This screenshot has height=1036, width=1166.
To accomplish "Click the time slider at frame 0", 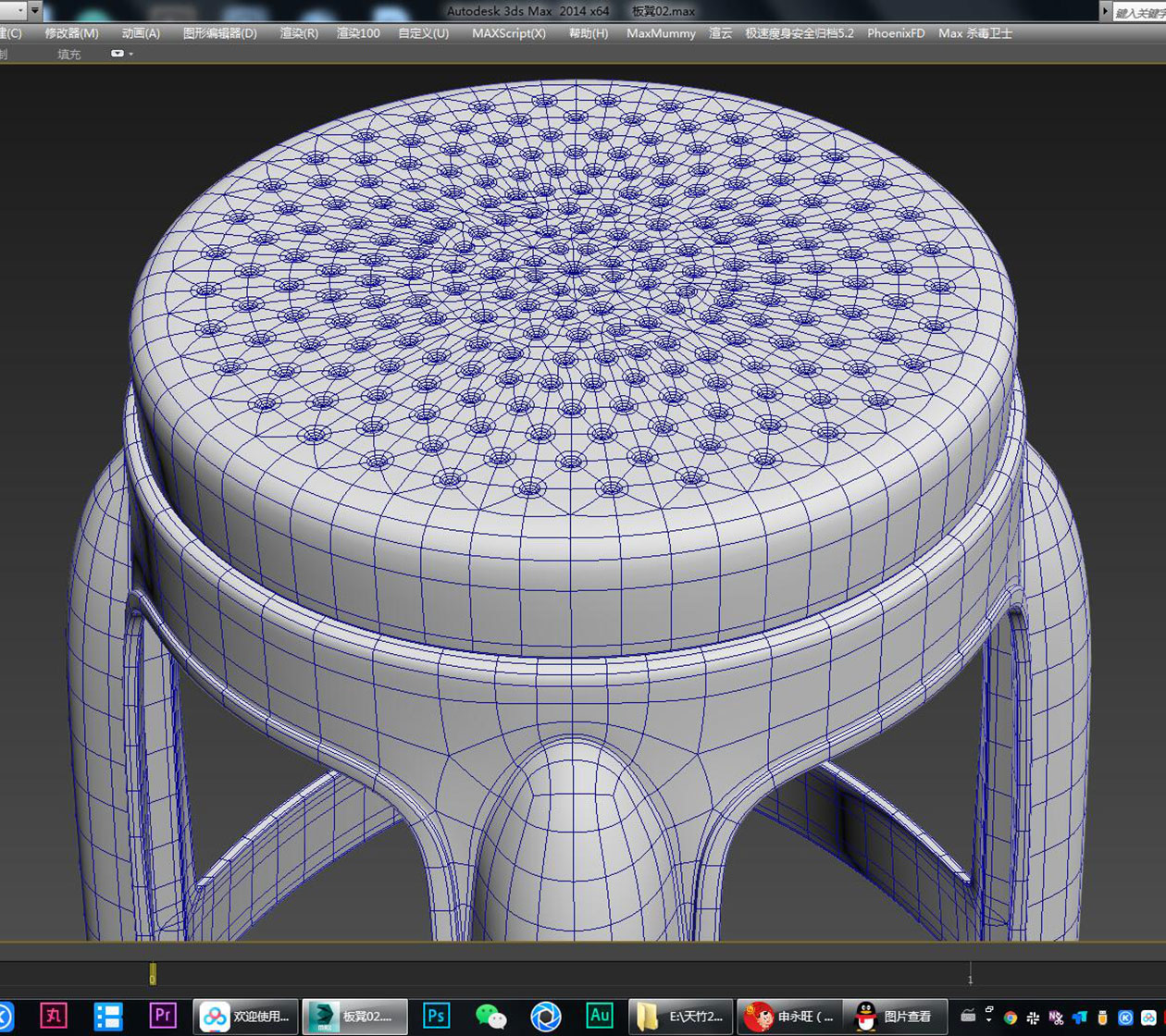I will point(152,974).
